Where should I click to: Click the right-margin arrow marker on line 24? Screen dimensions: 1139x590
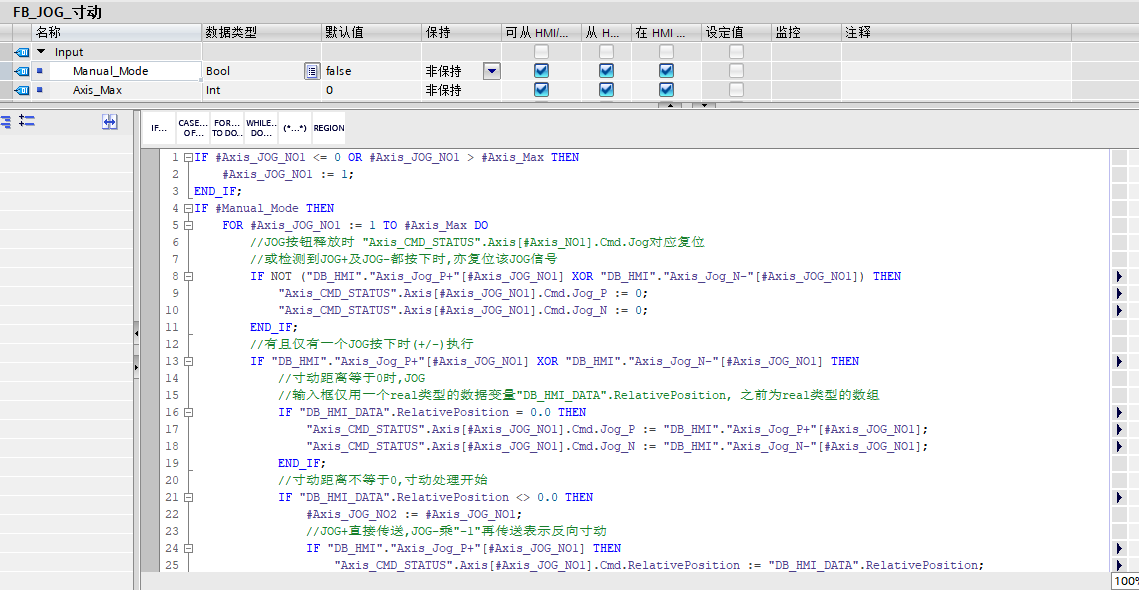click(x=1119, y=548)
